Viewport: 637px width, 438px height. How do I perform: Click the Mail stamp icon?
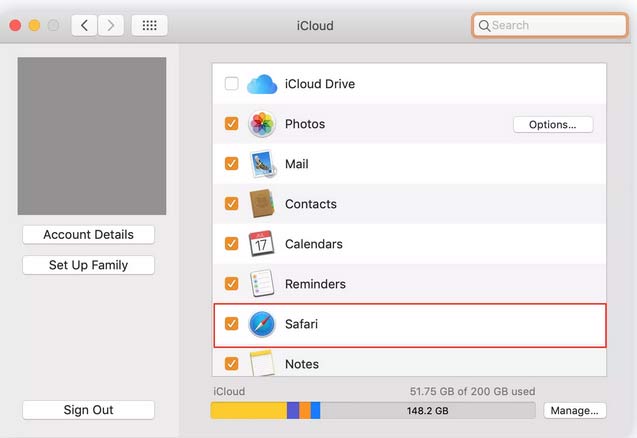coord(262,164)
